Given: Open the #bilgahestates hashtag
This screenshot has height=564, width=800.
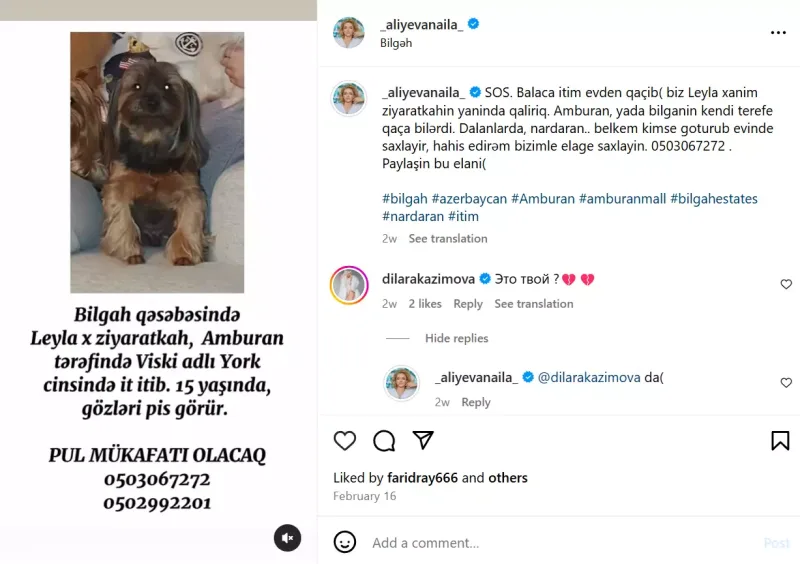Looking at the screenshot, I should [714, 199].
